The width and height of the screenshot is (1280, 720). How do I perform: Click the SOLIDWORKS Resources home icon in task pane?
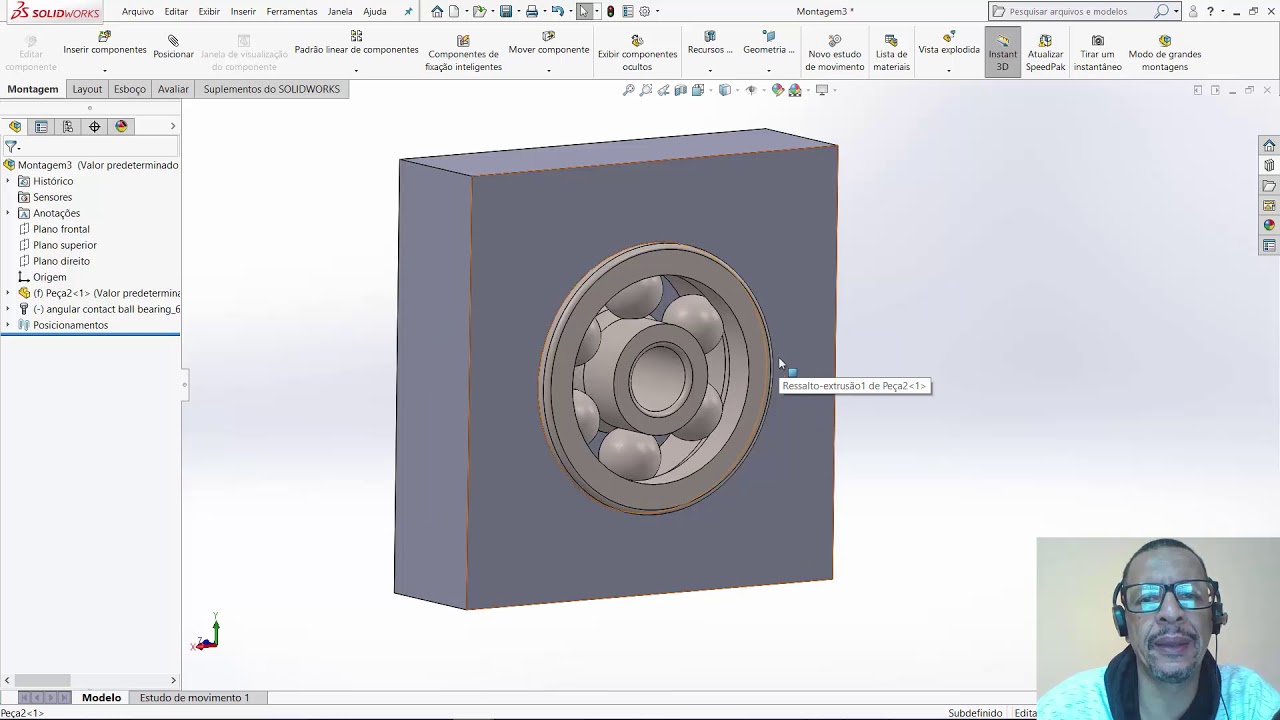[1269, 146]
